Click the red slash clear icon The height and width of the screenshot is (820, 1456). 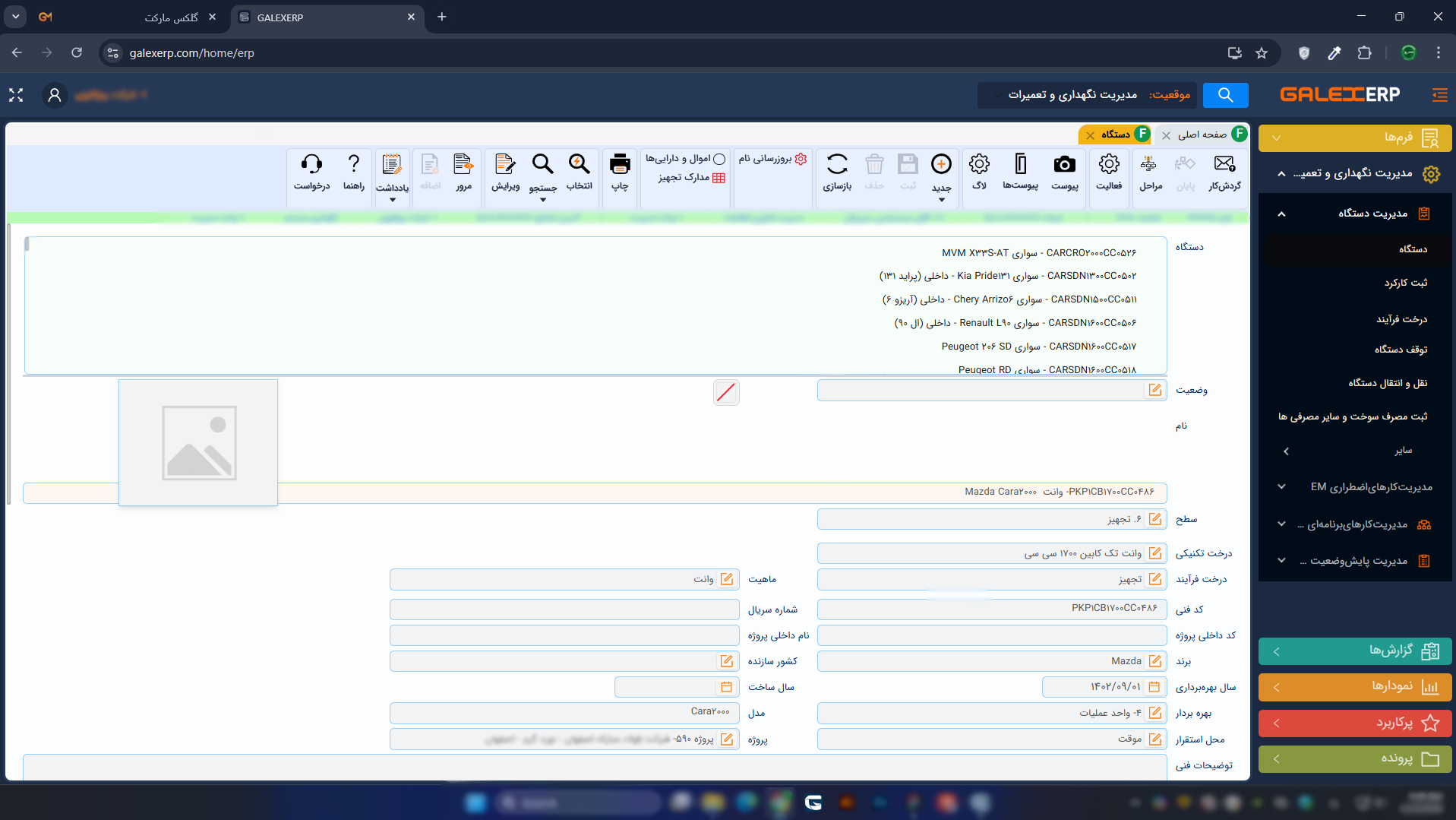[726, 392]
